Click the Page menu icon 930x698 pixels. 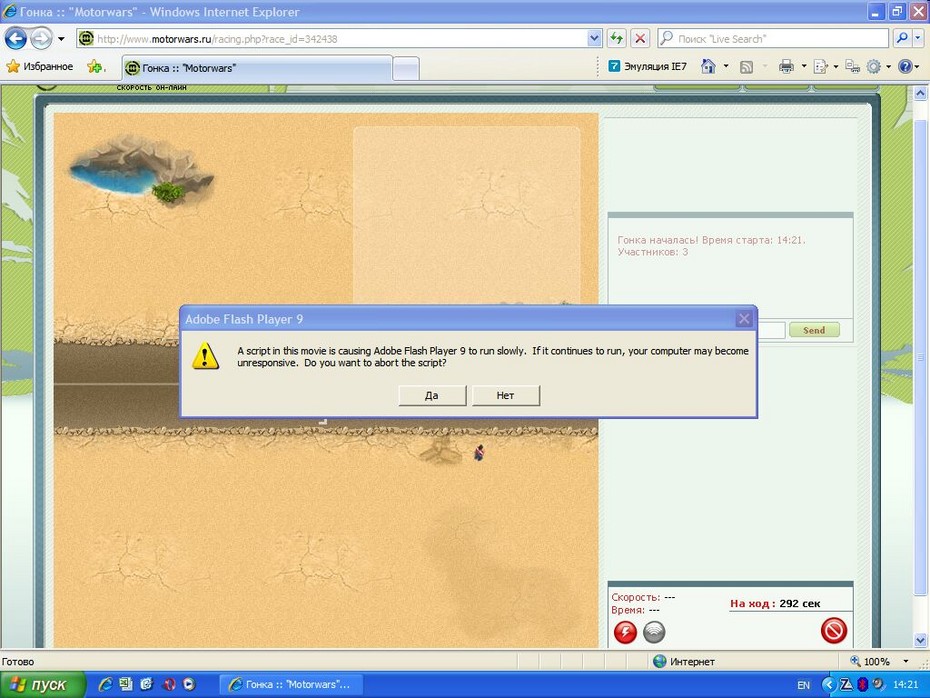point(821,66)
